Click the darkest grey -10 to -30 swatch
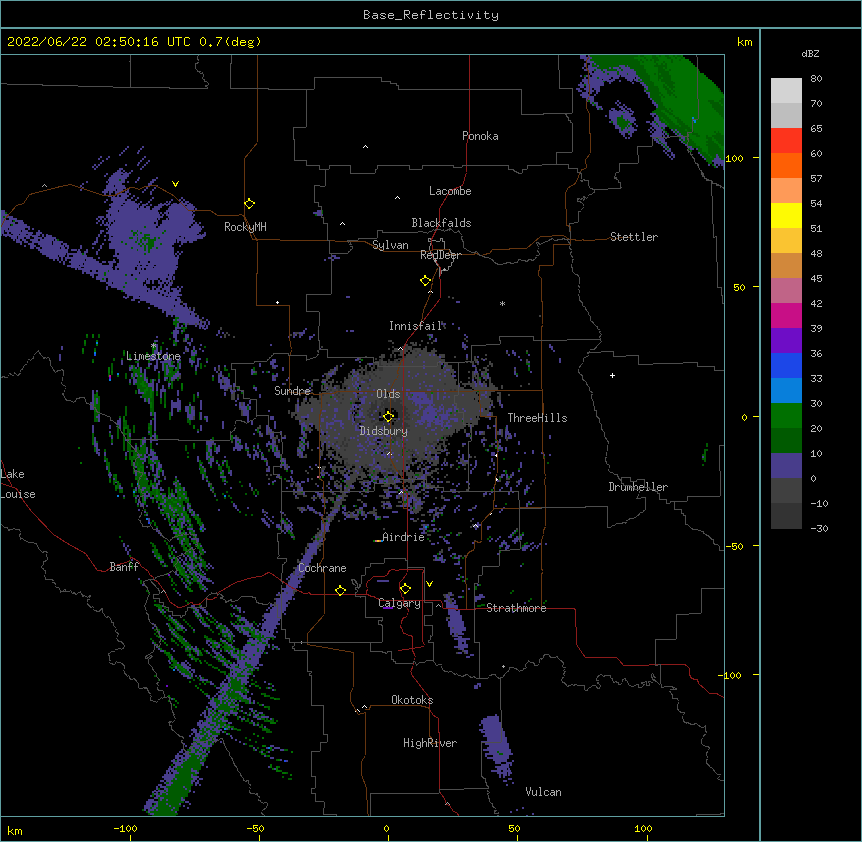 tap(786, 516)
